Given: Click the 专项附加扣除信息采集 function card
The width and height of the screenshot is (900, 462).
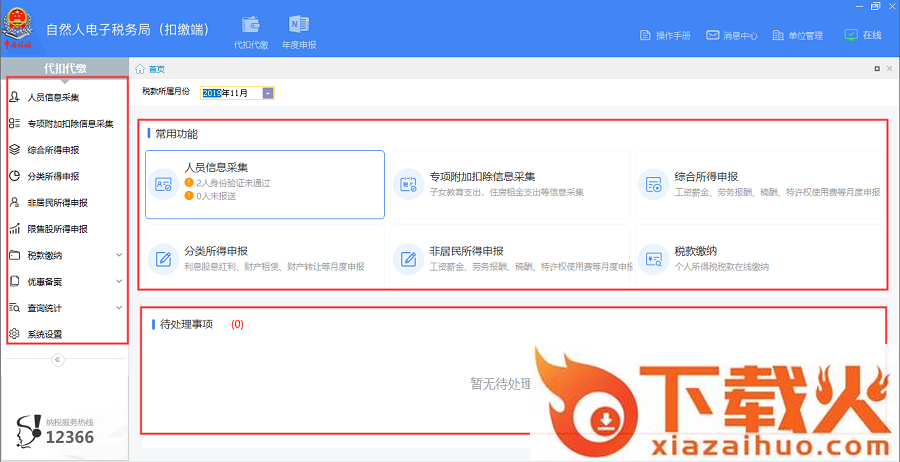Looking at the screenshot, I should coord(508,184).
